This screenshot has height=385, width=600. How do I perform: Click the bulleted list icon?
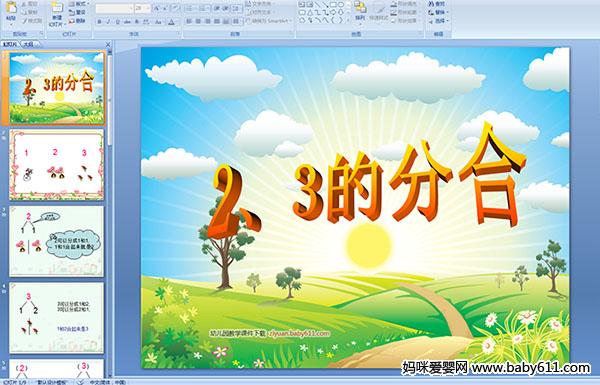189,8
